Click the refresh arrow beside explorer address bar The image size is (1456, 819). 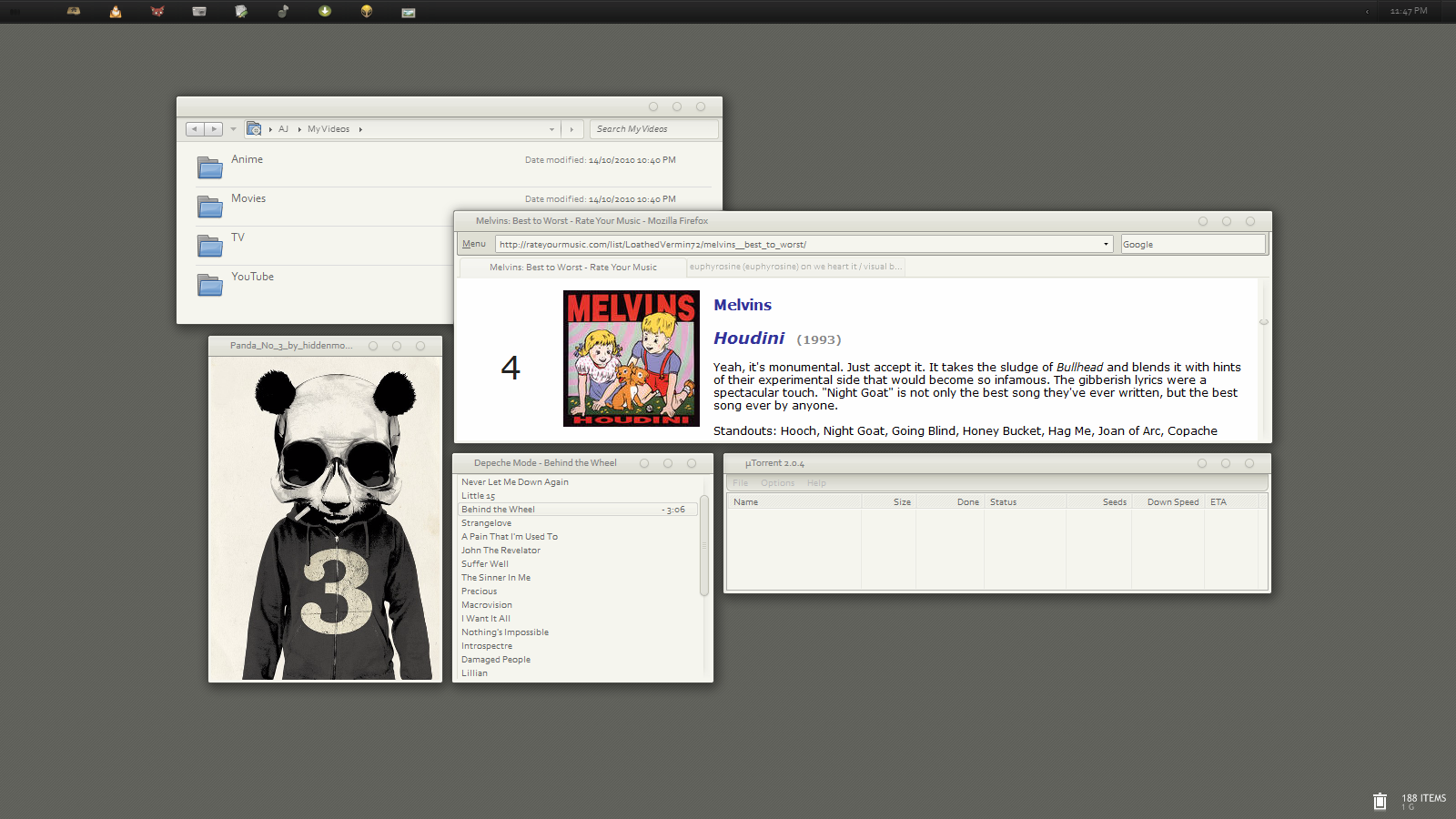coord(571,129)
